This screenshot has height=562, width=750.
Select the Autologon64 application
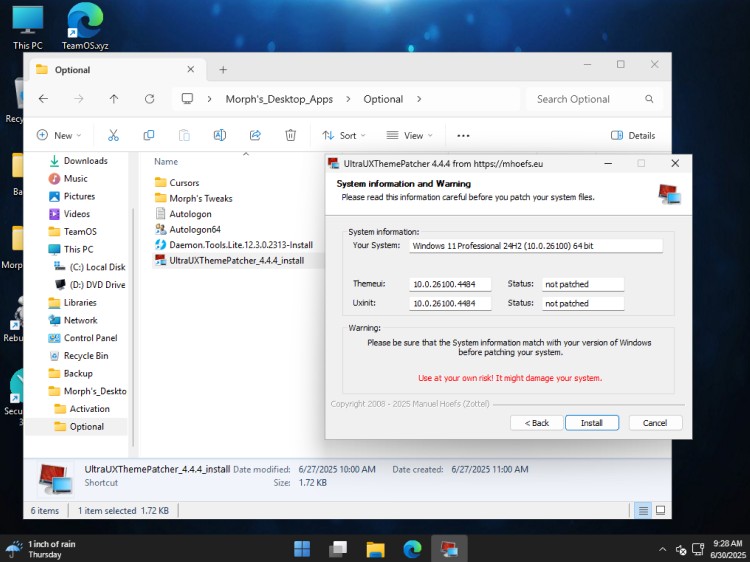(x=188, y=229)
